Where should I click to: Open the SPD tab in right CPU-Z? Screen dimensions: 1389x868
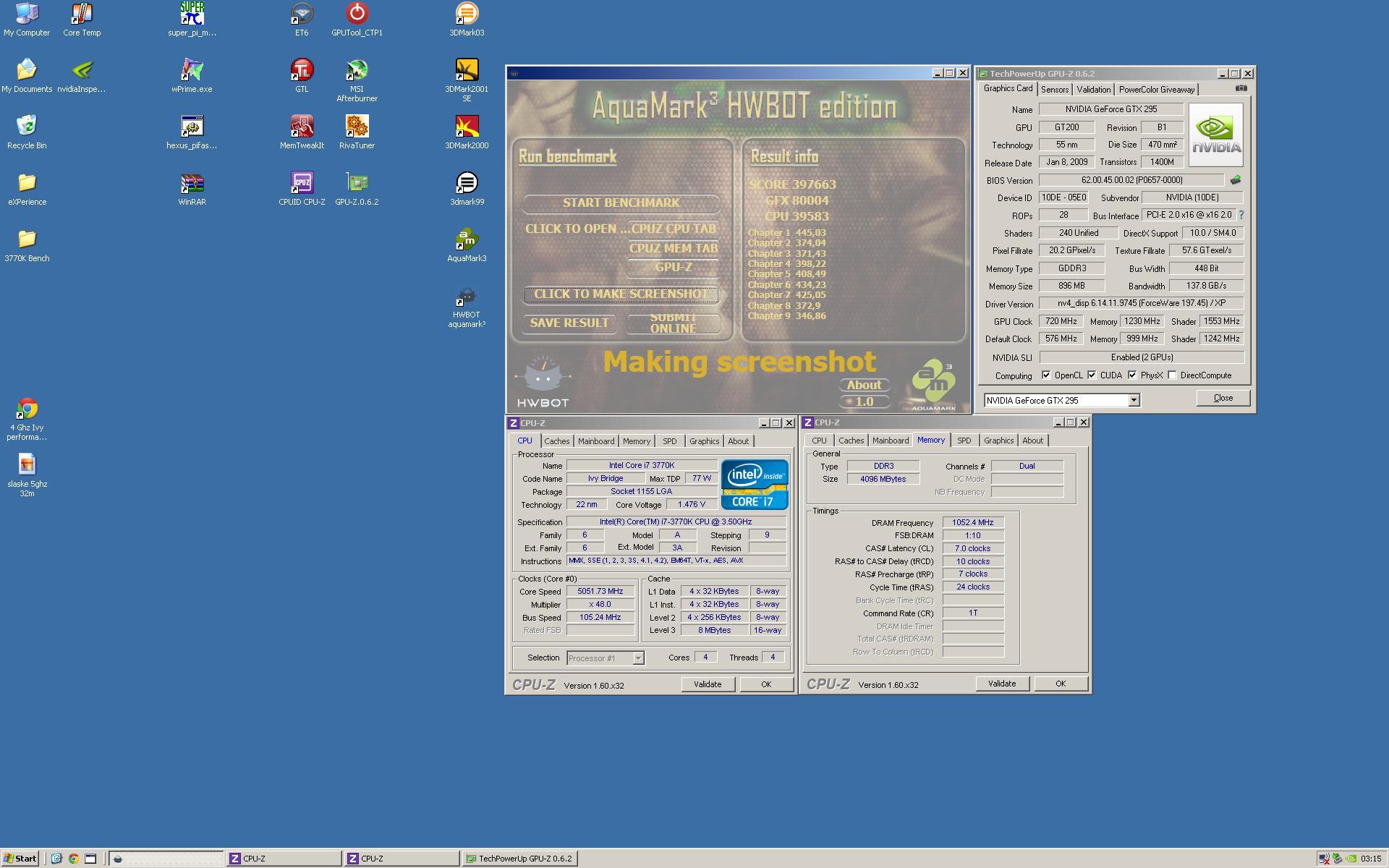tap(964, 441)
